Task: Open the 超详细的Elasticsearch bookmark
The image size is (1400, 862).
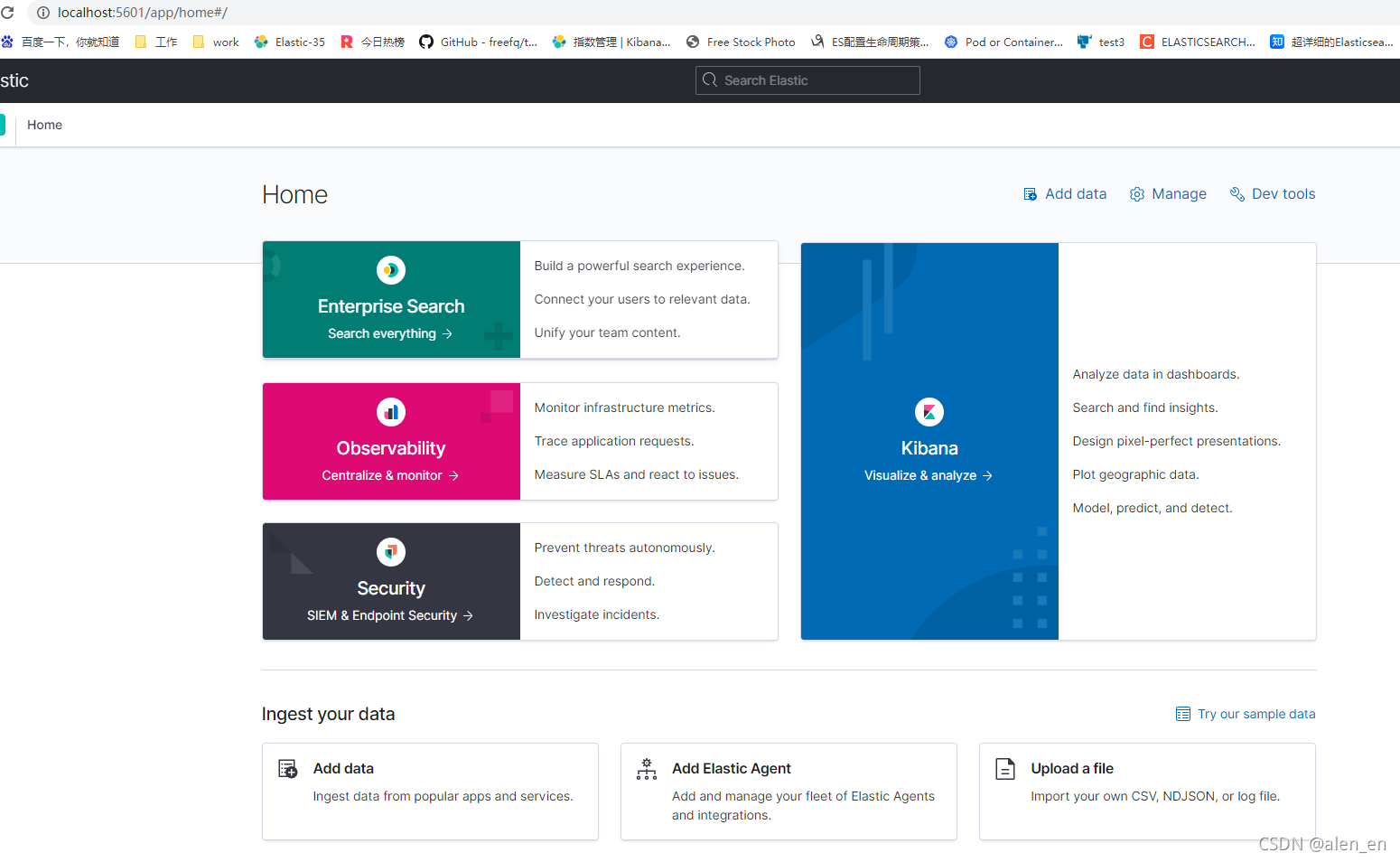Action: pyautogui.click(x=1332, y=42)
